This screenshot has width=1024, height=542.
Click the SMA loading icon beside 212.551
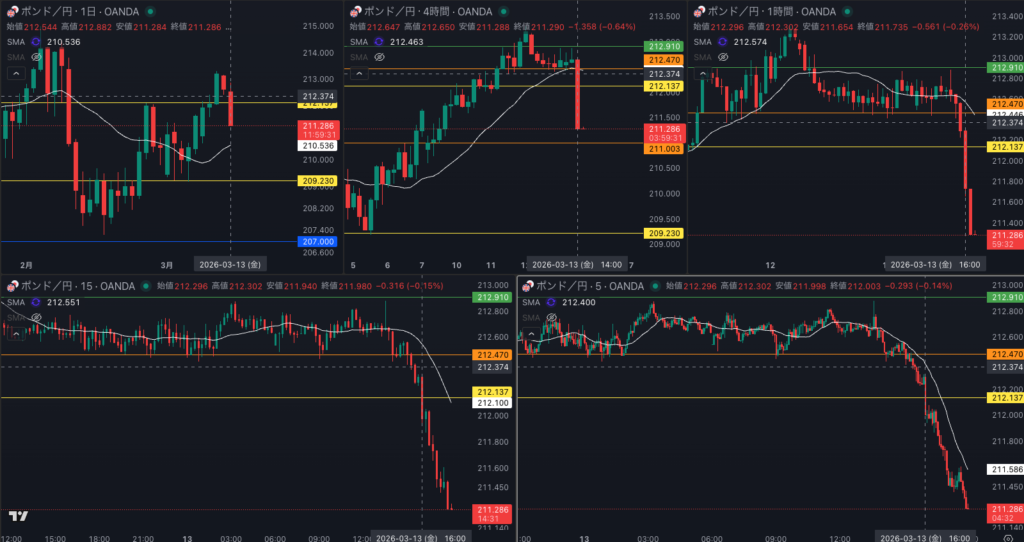pos(35,302)
